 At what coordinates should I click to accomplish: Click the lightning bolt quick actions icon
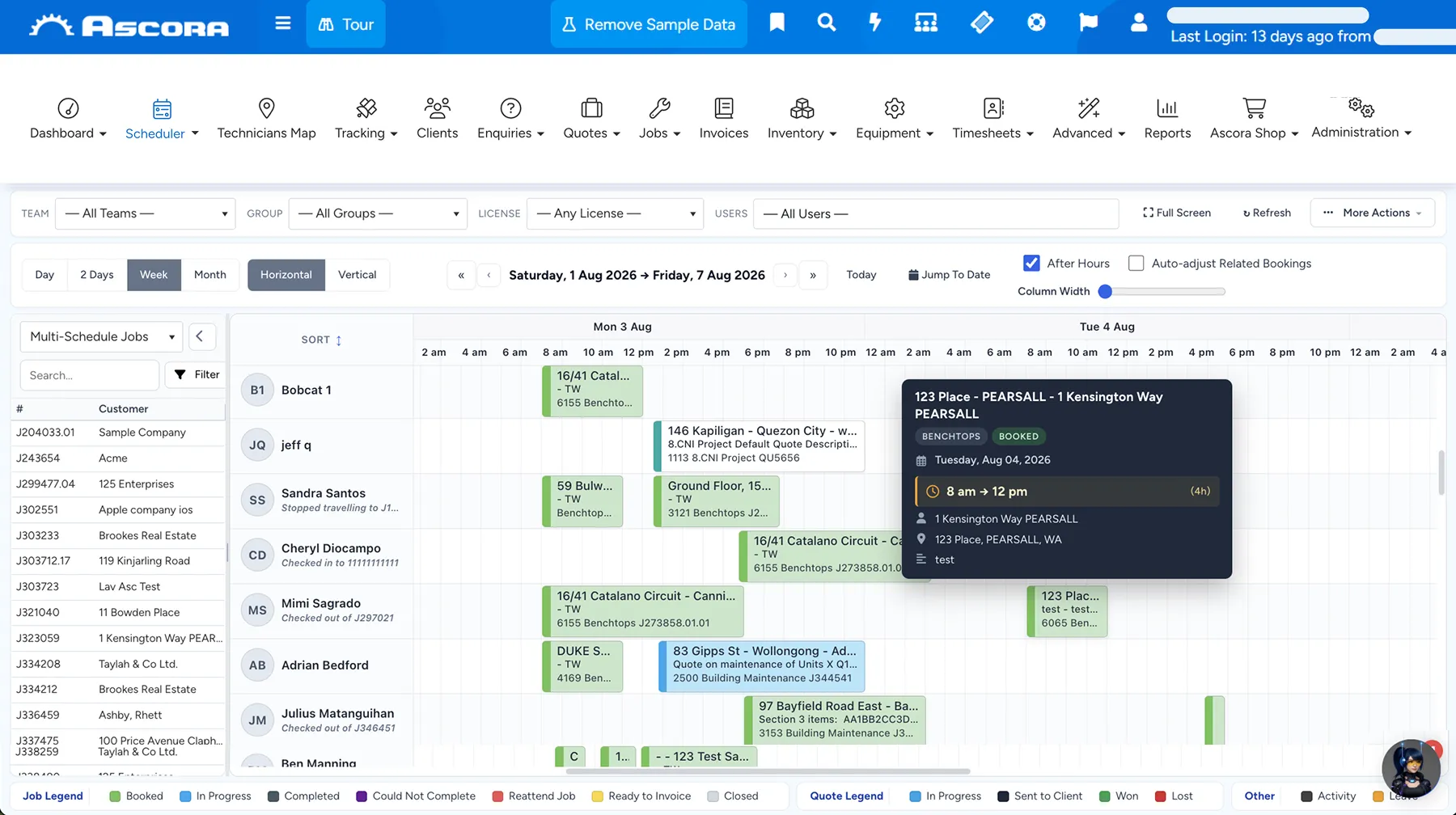pos(875,23)
